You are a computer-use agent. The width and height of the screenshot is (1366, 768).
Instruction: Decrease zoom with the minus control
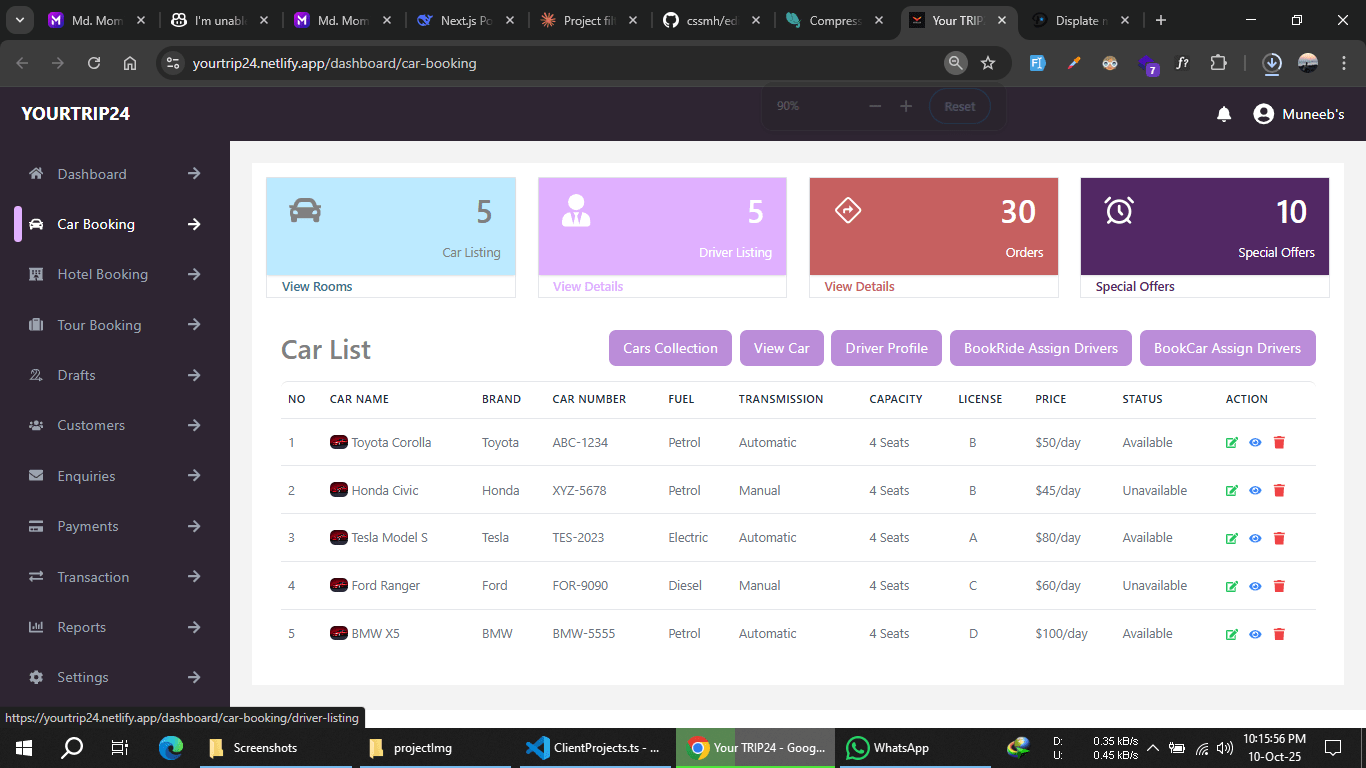(874, 104)
